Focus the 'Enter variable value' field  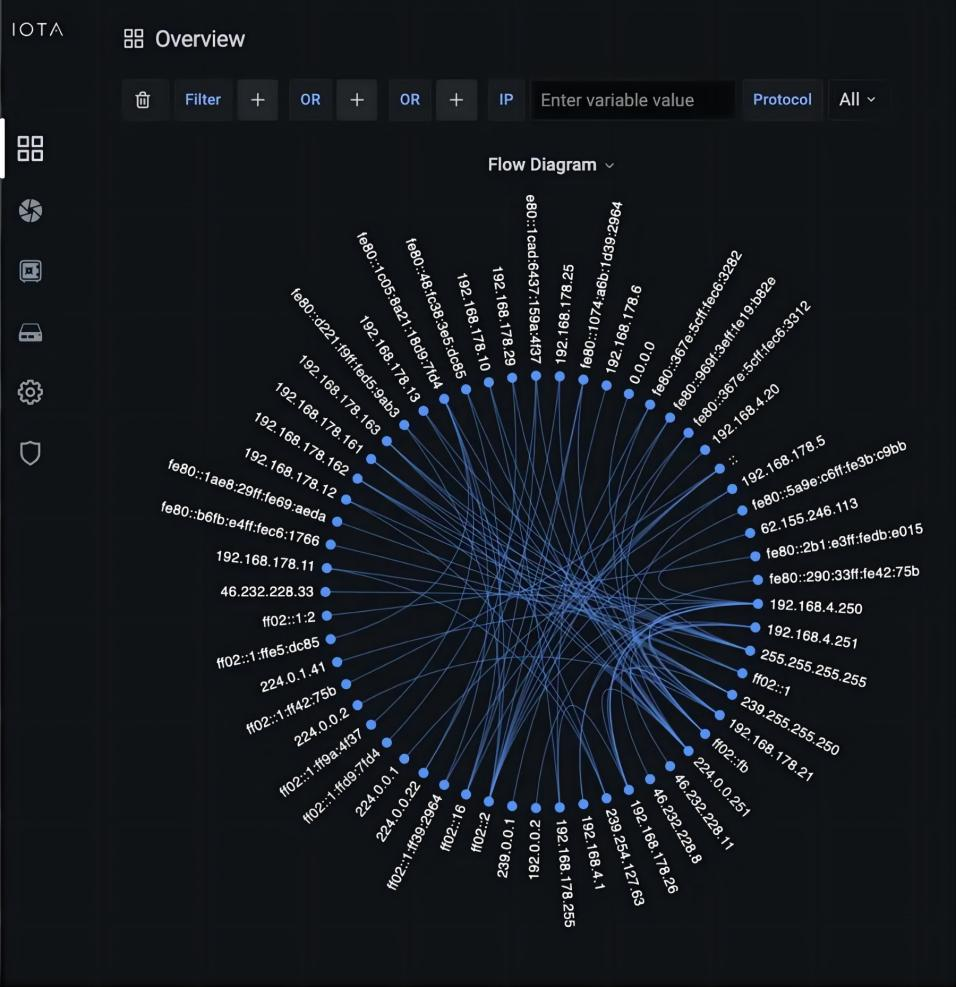632,100
